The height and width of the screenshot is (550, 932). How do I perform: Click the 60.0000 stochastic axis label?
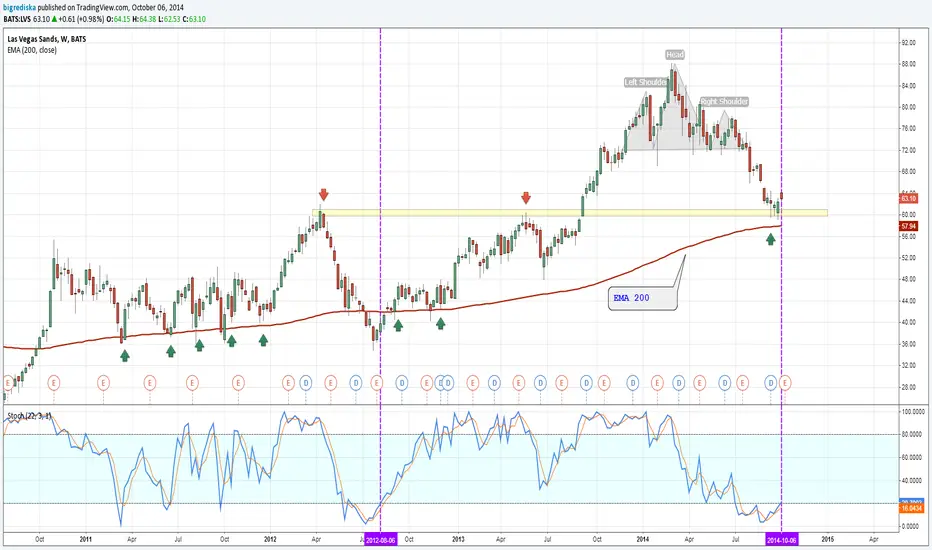[x=913, y=457]
